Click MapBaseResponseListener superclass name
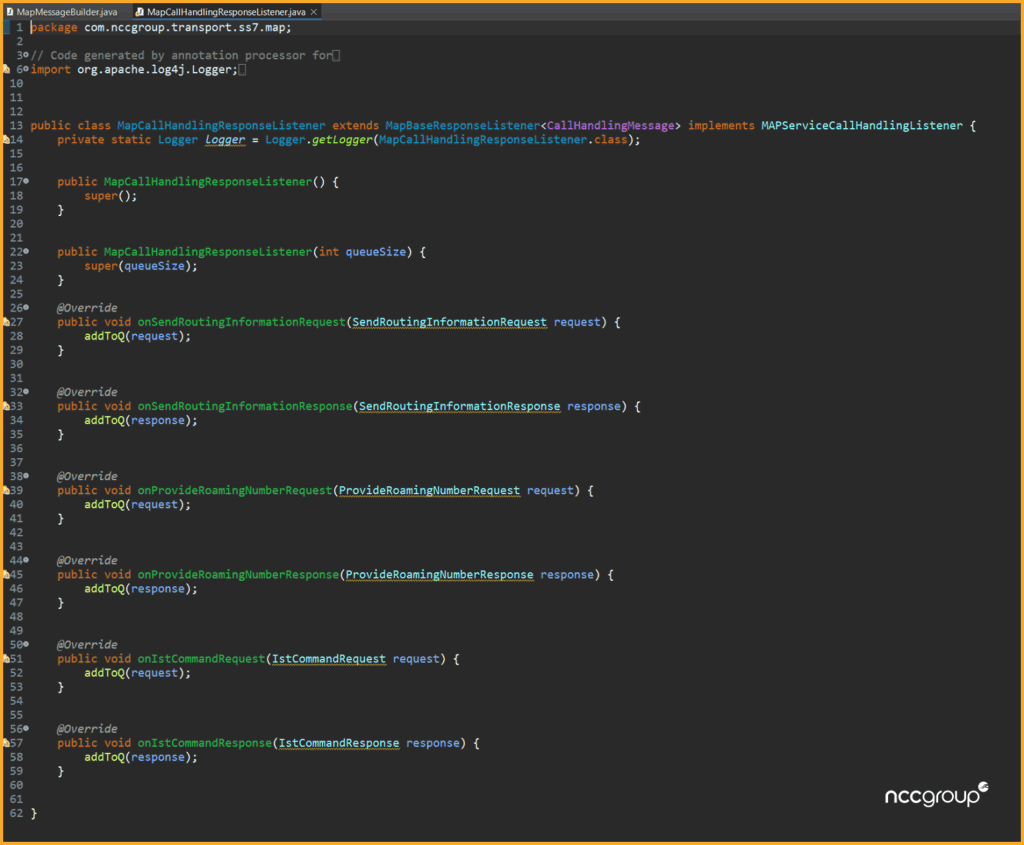The image size is (1024, 845). [x=462, y=126]
